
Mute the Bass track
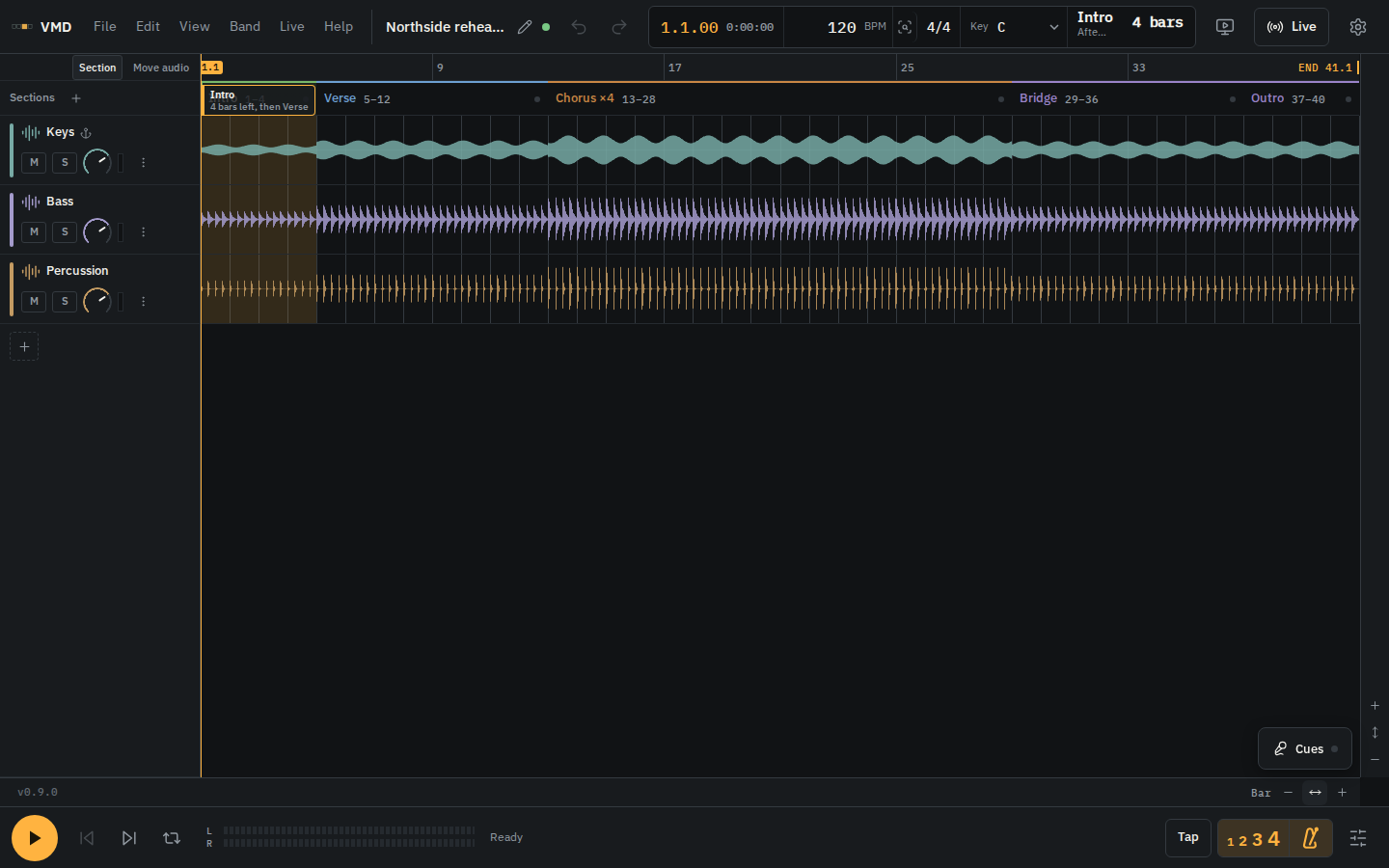[x=34, y=232]
